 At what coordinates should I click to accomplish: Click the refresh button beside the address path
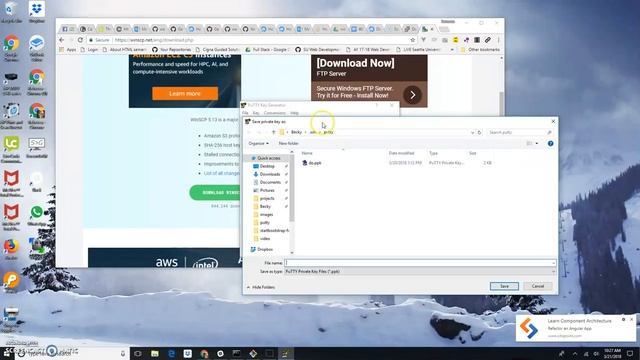[x=480, y=132]
